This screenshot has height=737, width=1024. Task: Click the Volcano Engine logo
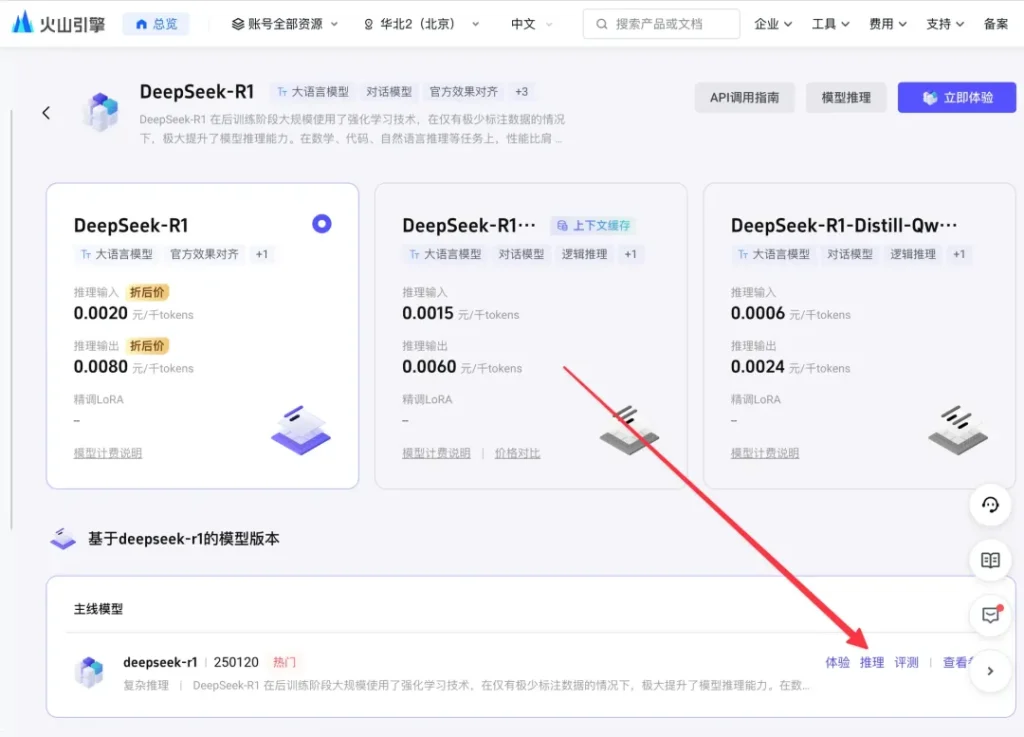click(x=60, y=23)
